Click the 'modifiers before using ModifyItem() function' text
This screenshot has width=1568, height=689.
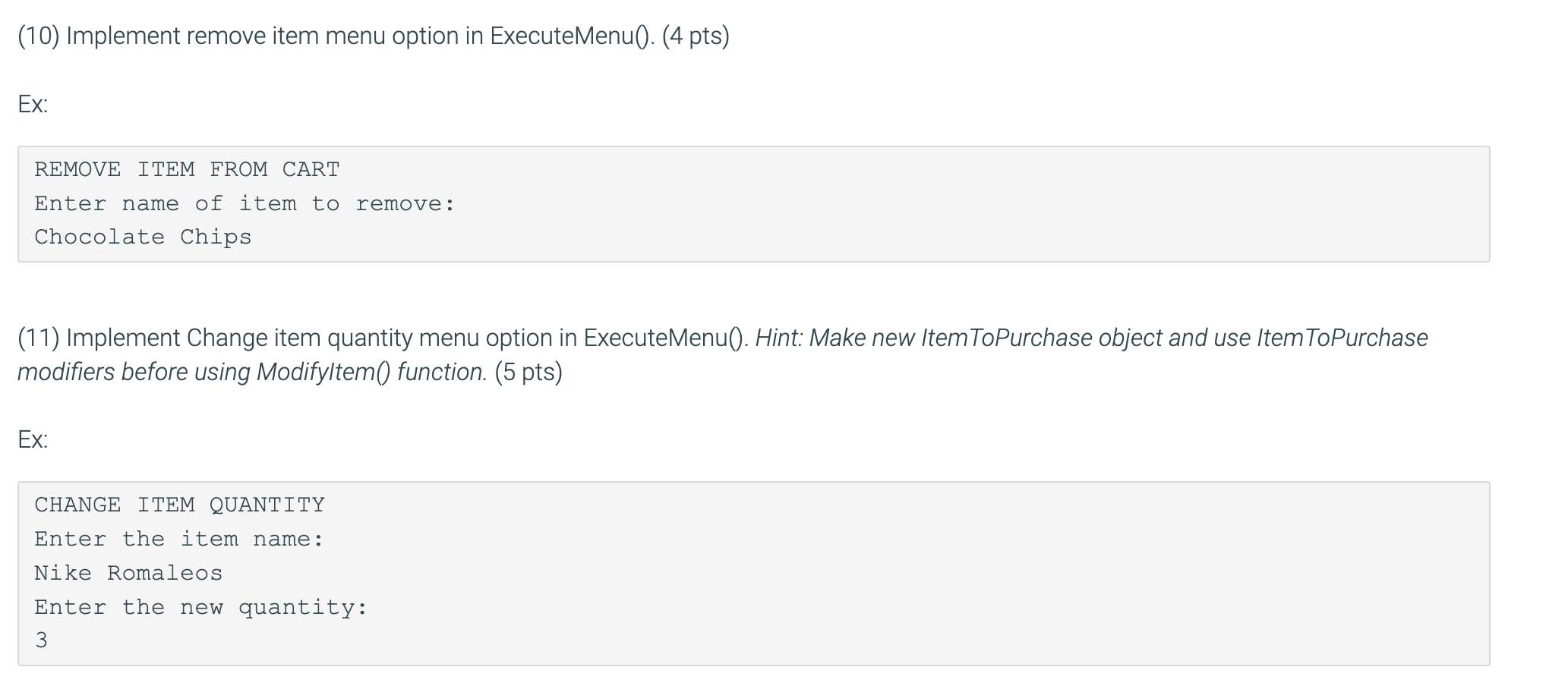tap(252, 372)
